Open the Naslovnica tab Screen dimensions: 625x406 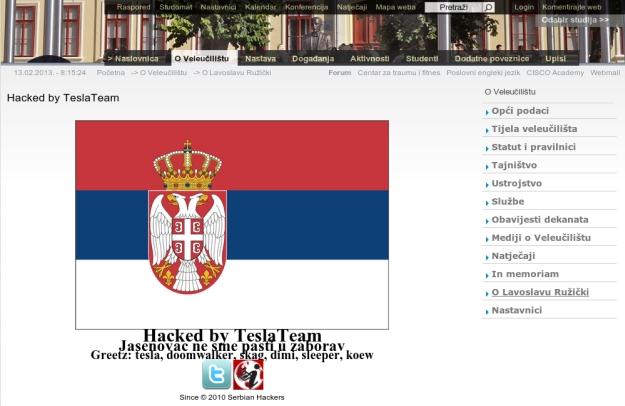click(x=133, y=59)
